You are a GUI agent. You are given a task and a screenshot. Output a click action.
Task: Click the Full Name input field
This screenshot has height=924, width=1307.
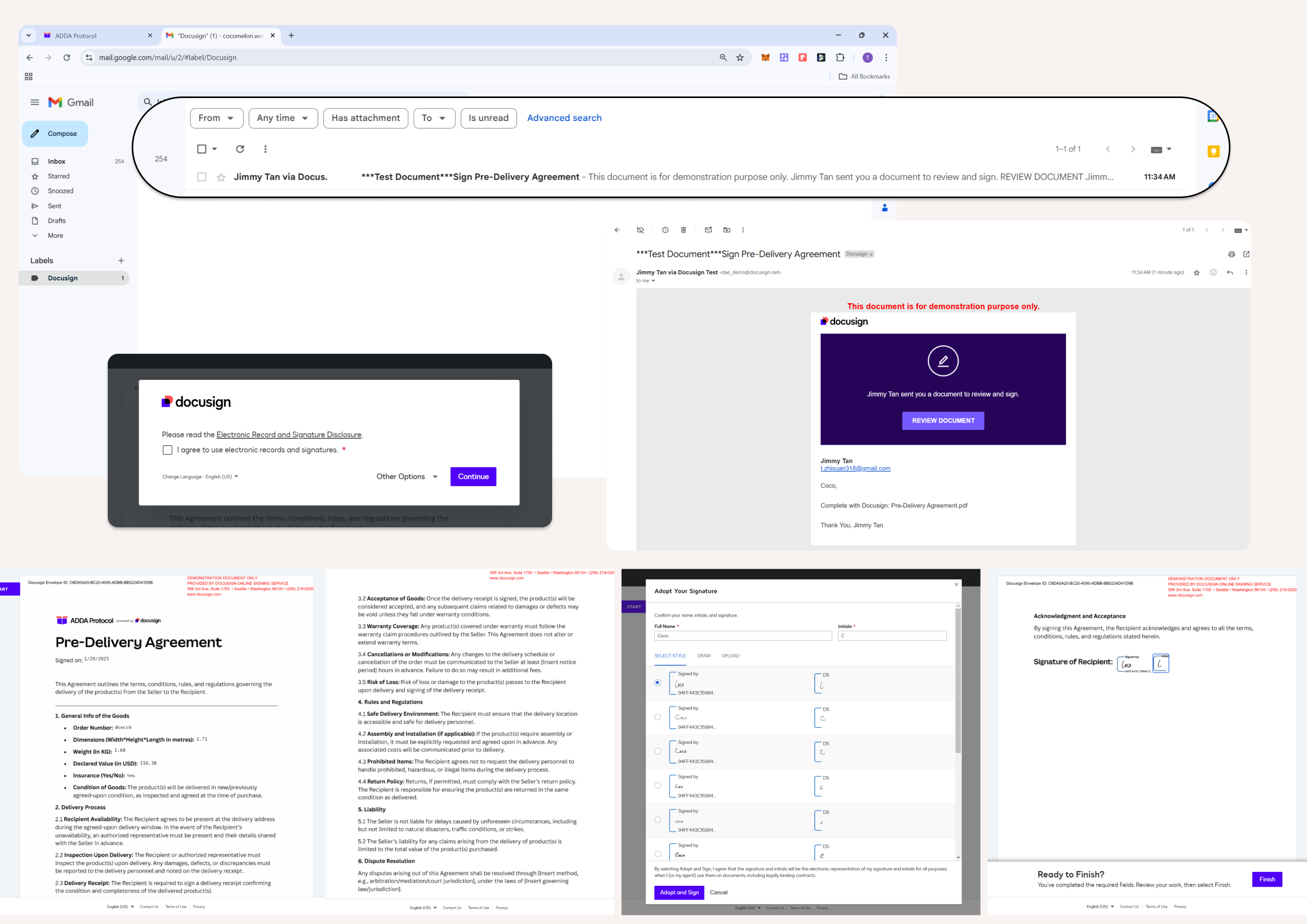click(x=742, y=636)
